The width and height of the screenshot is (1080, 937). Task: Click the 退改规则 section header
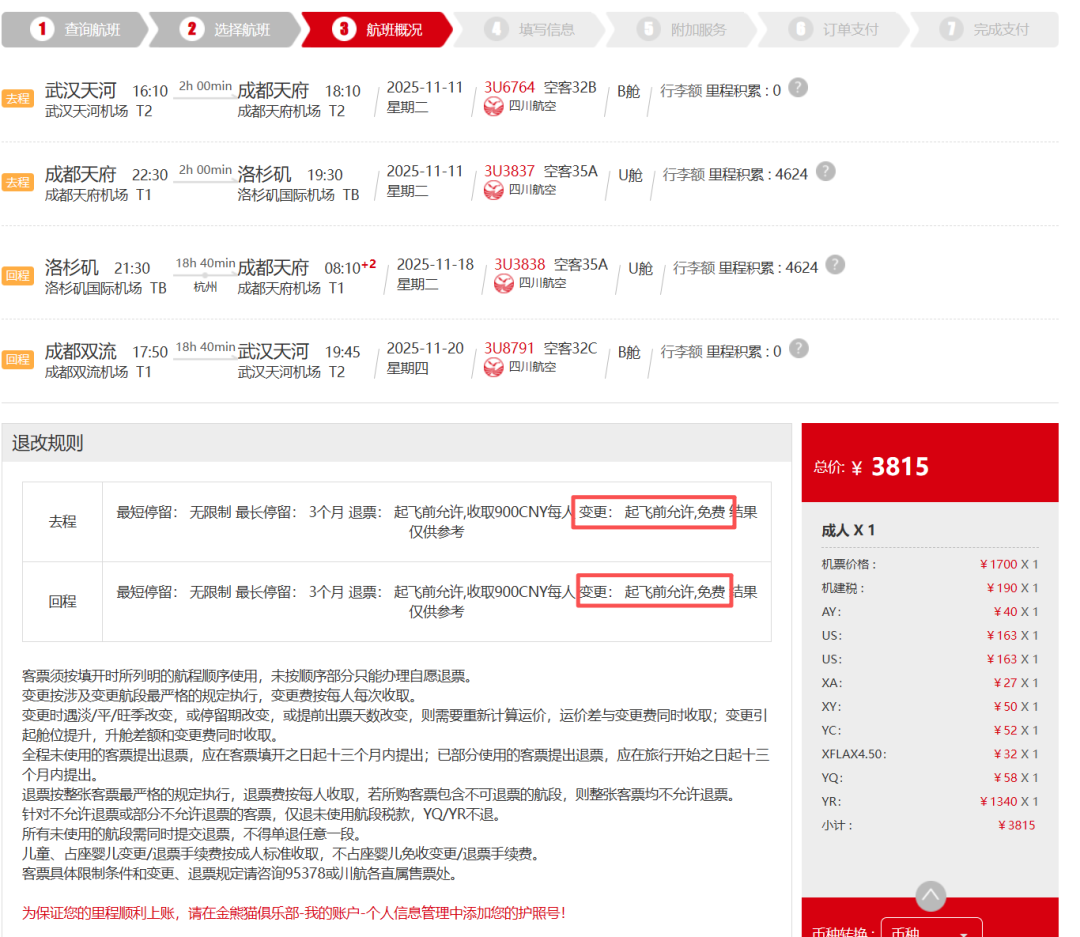pos(48,443)
